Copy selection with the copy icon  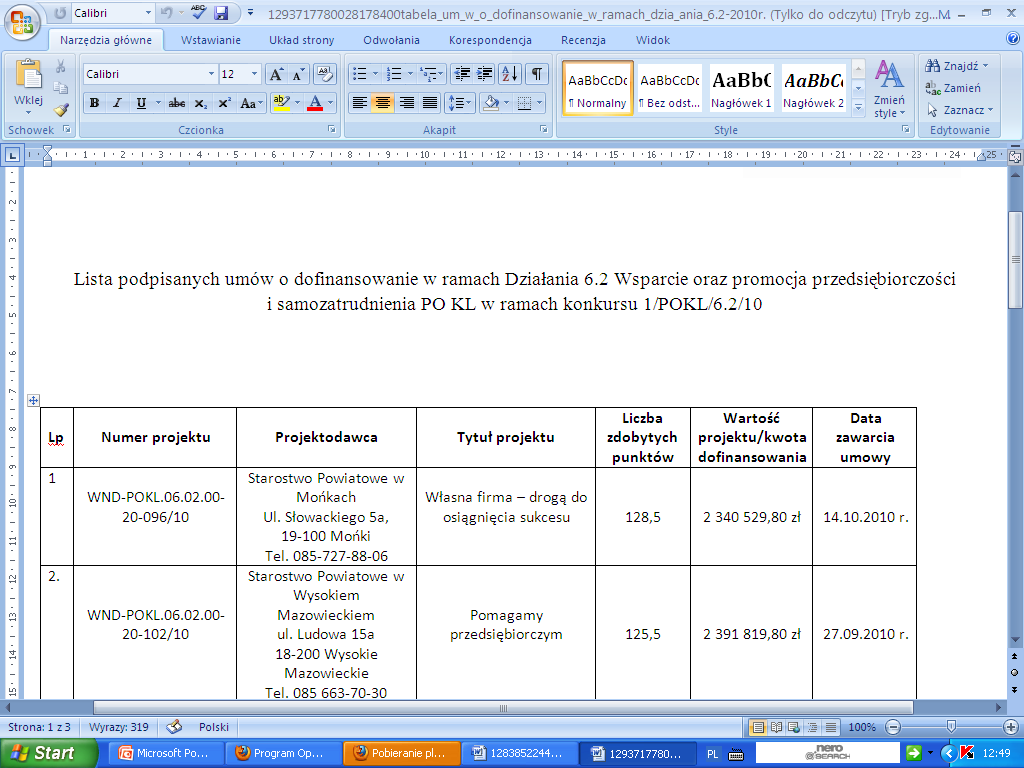pos(61,88)
